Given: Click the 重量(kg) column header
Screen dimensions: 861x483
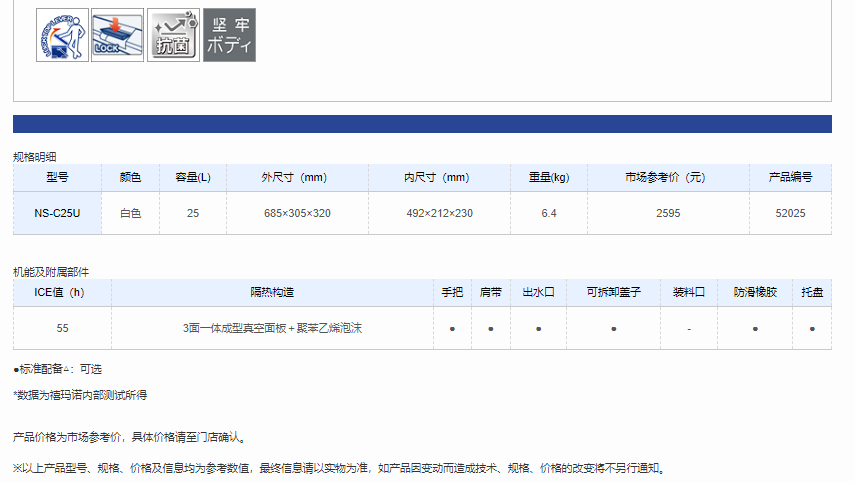Looking at the screenshot, I should [x=549, y=177].
